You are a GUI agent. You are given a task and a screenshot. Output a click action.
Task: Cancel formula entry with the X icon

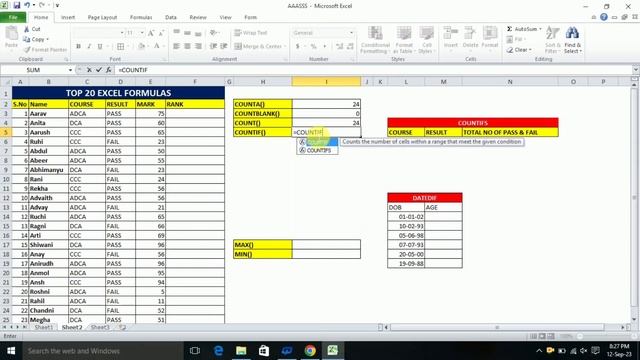(x=89, y=70)
